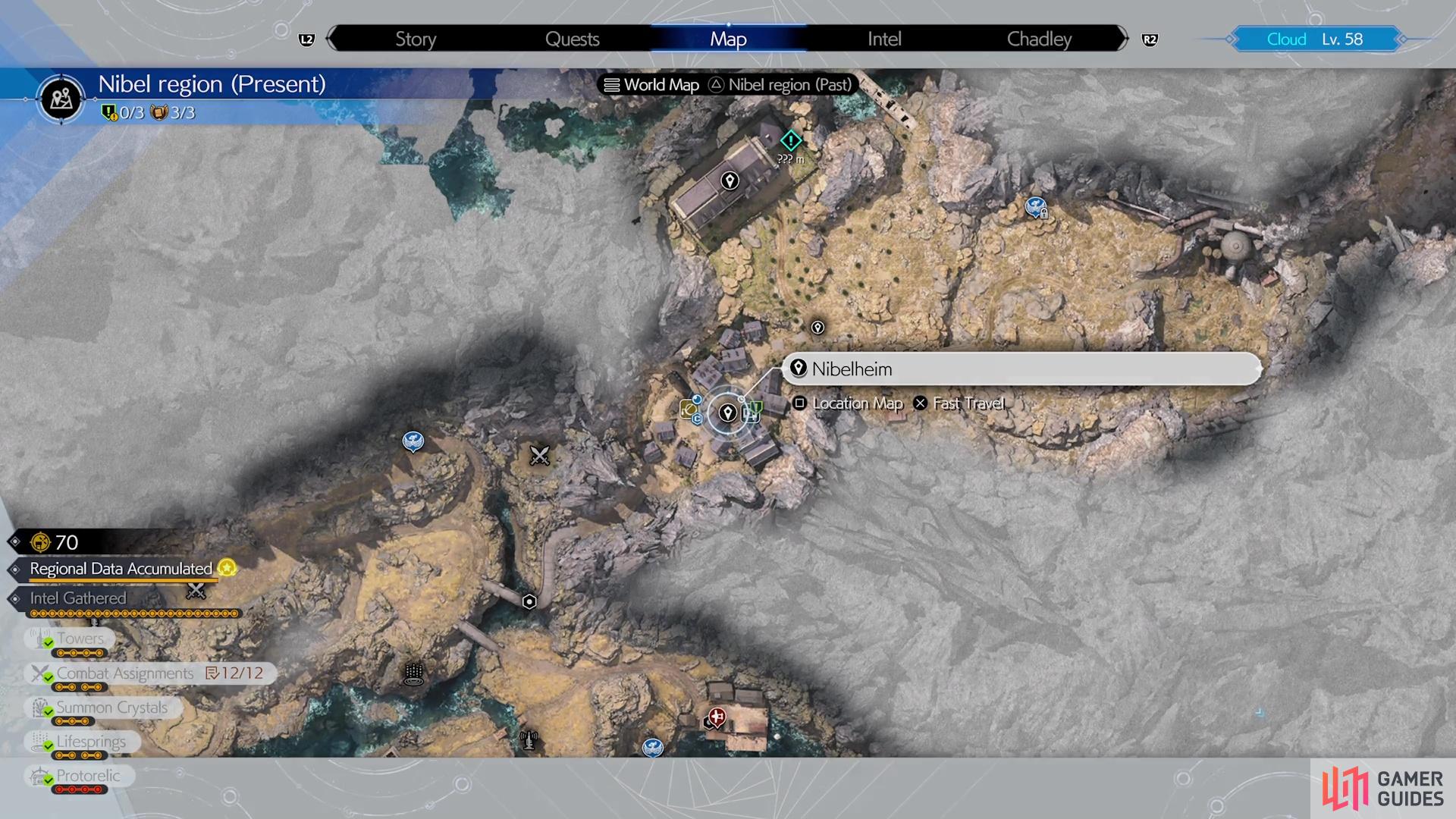The width and height of the screenshot is (1456, 819).
Task: Click the yellow Regional Data progress bar
Action: 123,581
